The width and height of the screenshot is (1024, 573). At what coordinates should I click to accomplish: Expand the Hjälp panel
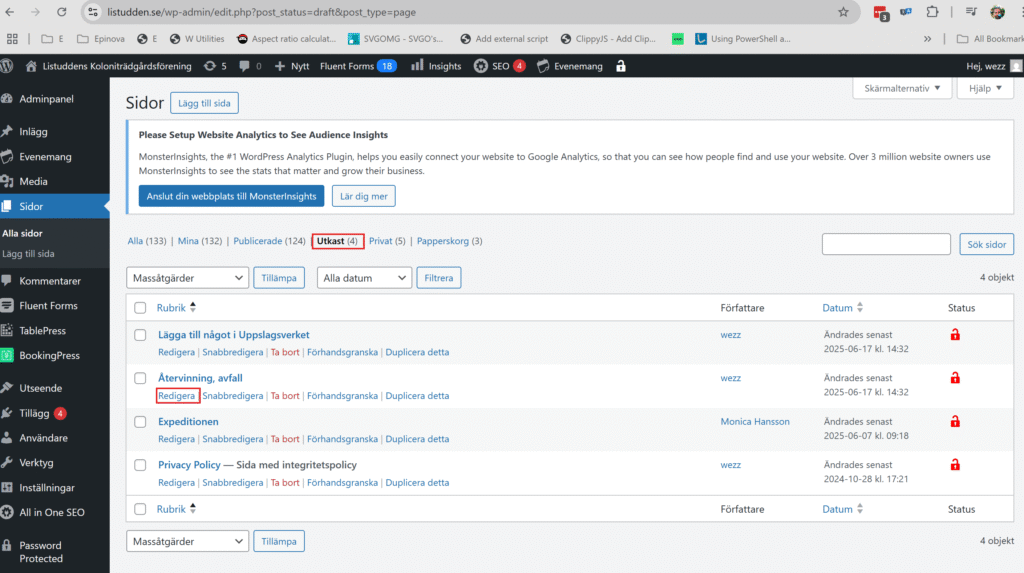click(x=985, y=88)
